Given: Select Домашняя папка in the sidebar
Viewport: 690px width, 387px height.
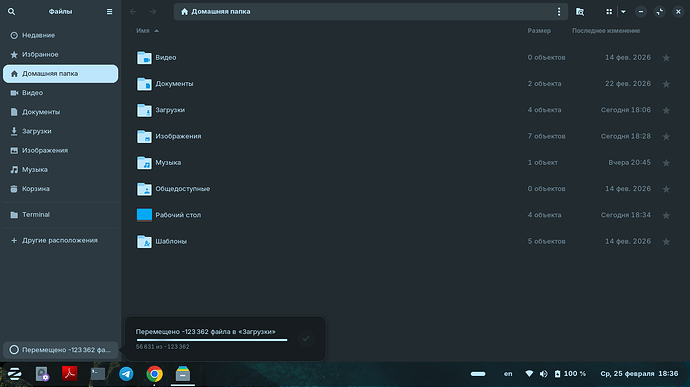Looking at the screenshot, I should pos(60,74).
